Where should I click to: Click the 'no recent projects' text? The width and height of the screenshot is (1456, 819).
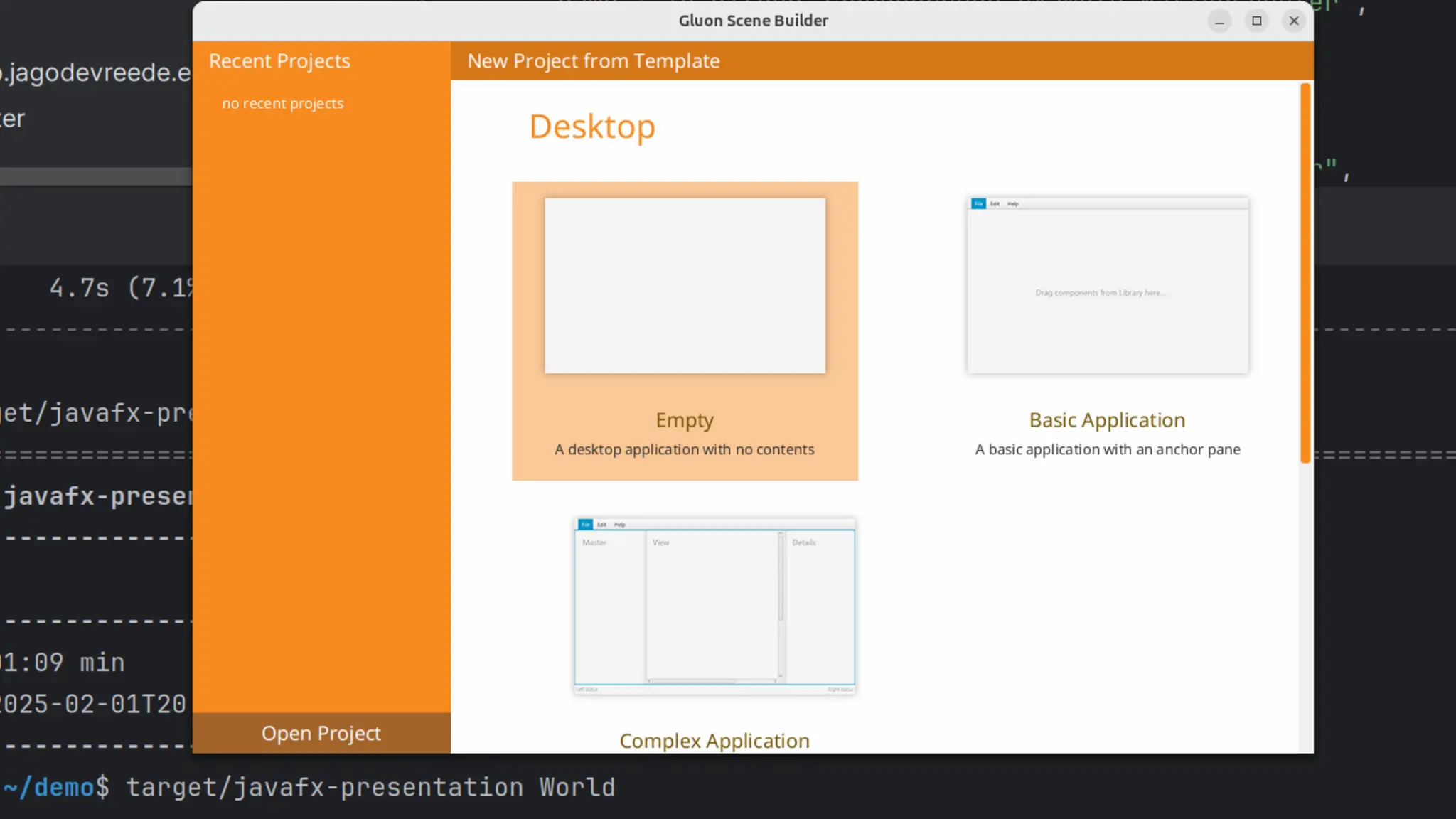click(x=282, y=104)
